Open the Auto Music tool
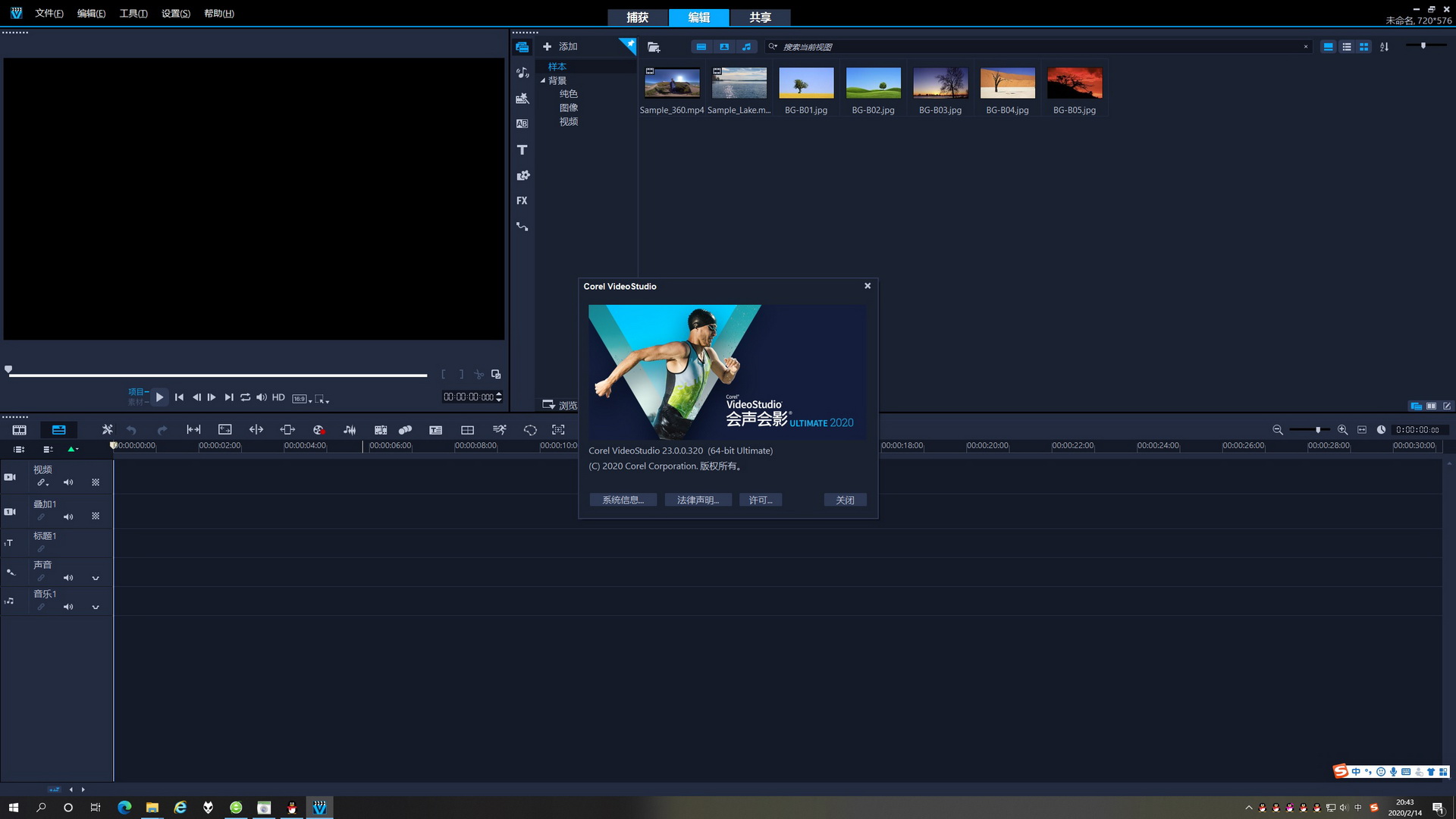Image resolution: width=1456 pixels, height=819 pixels. tap(381, 430)
